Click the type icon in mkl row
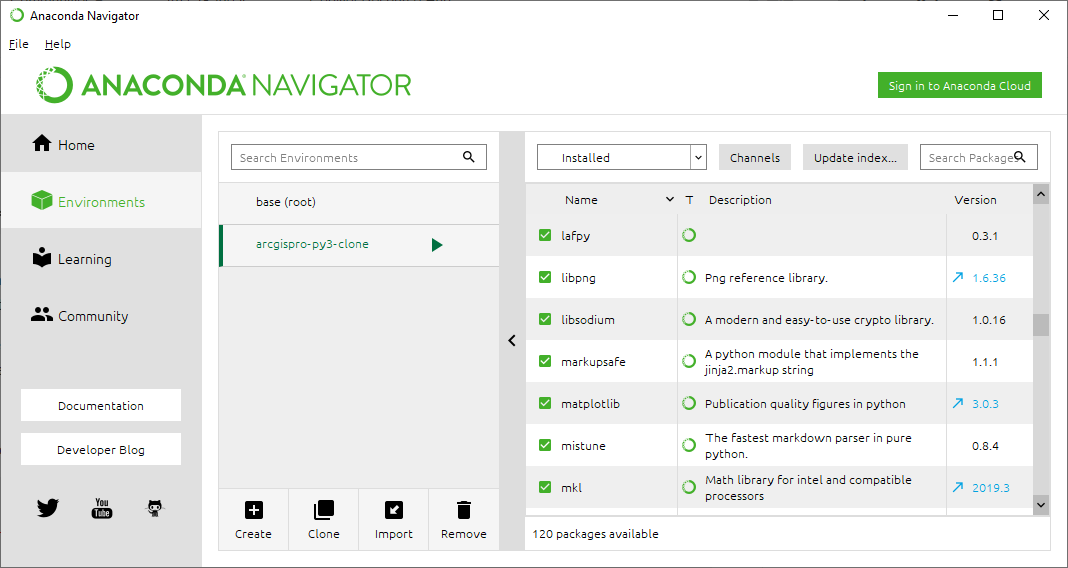The width and height of the screenshot is (1068, 568). (689, 487)
